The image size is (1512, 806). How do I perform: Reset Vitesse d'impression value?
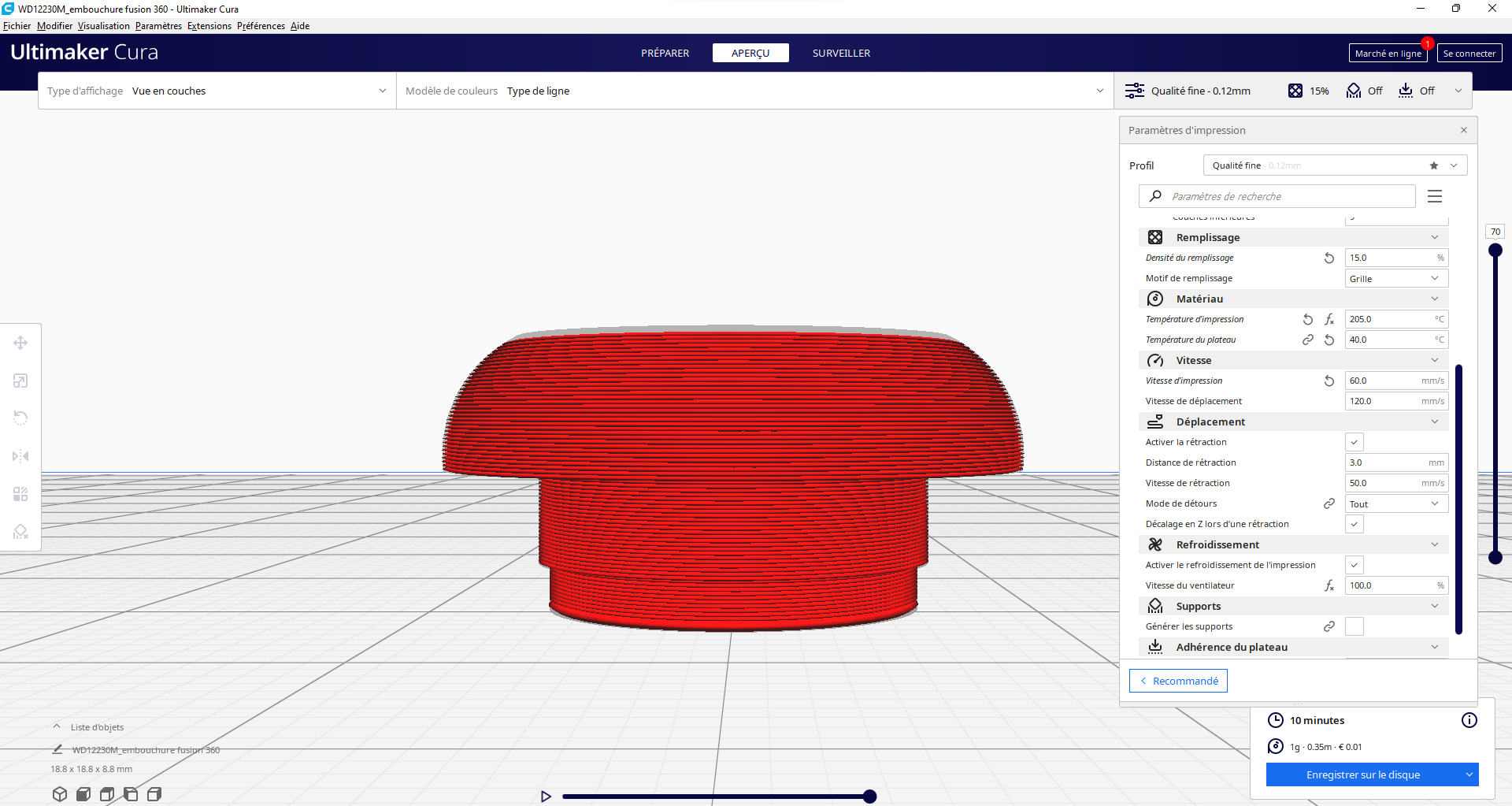pyautogui.click(x=1329, y=381)
